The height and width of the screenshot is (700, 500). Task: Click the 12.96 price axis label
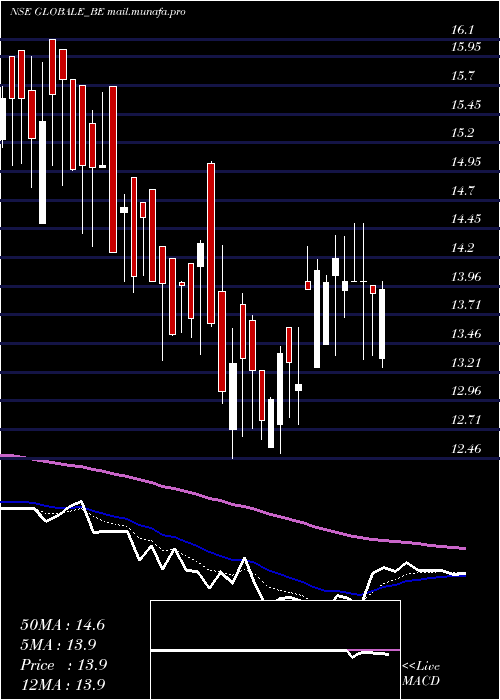pyautogui.click(x=466, y=392)
